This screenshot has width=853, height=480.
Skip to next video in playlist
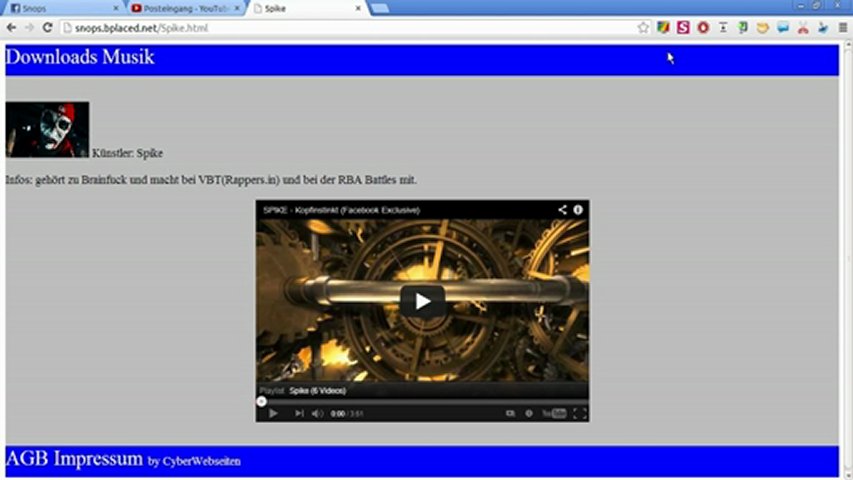[x=299, y=413]
